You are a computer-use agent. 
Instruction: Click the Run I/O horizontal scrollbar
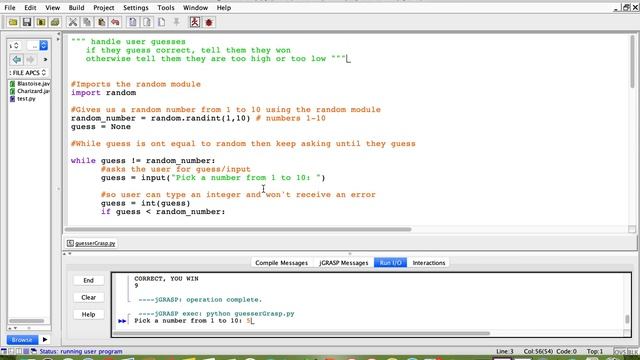click(x=301, y=333)
